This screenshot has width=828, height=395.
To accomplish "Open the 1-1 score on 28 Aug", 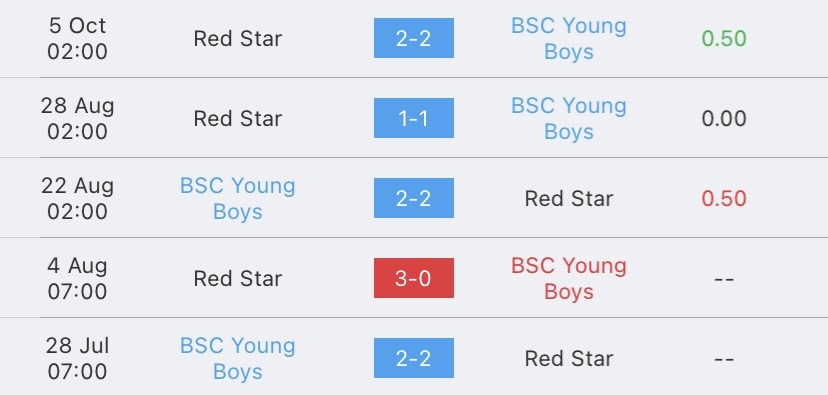I will pyautogui.click(x=413, y=118).
